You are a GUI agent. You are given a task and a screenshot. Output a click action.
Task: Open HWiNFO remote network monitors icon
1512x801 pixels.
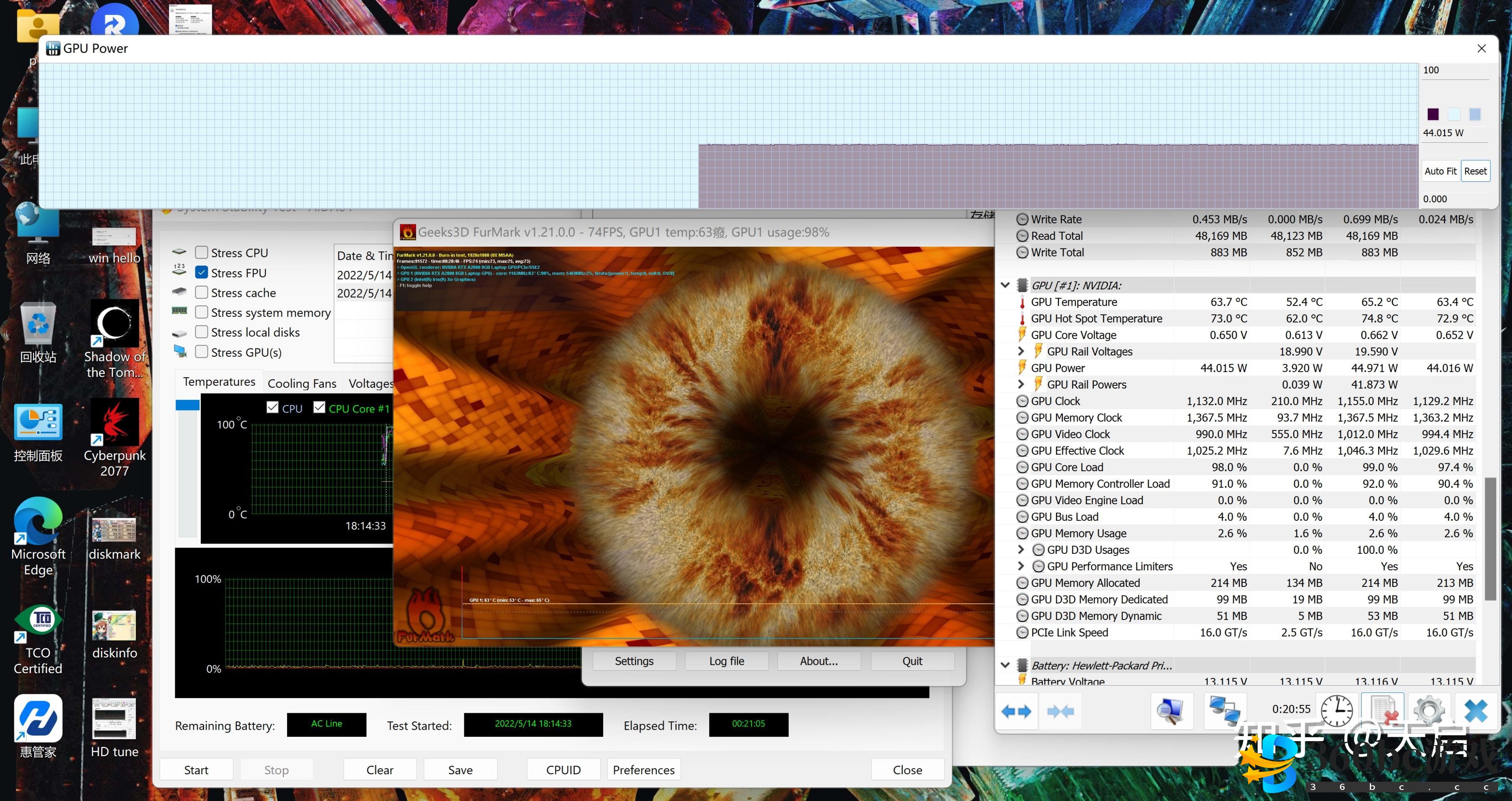tap(1225, 711)
